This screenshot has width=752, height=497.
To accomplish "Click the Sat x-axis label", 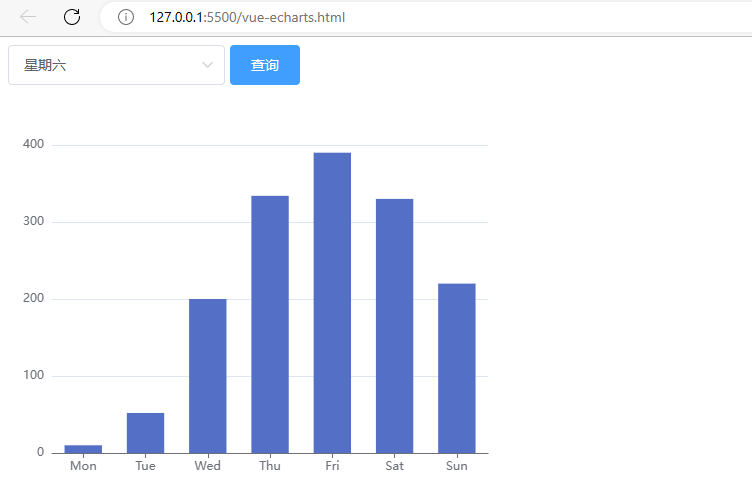I will [395, 466].
